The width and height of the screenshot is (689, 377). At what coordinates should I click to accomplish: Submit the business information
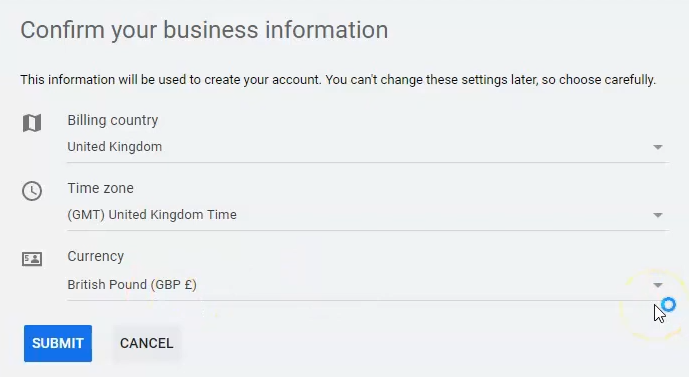click(x=58, y=343)
